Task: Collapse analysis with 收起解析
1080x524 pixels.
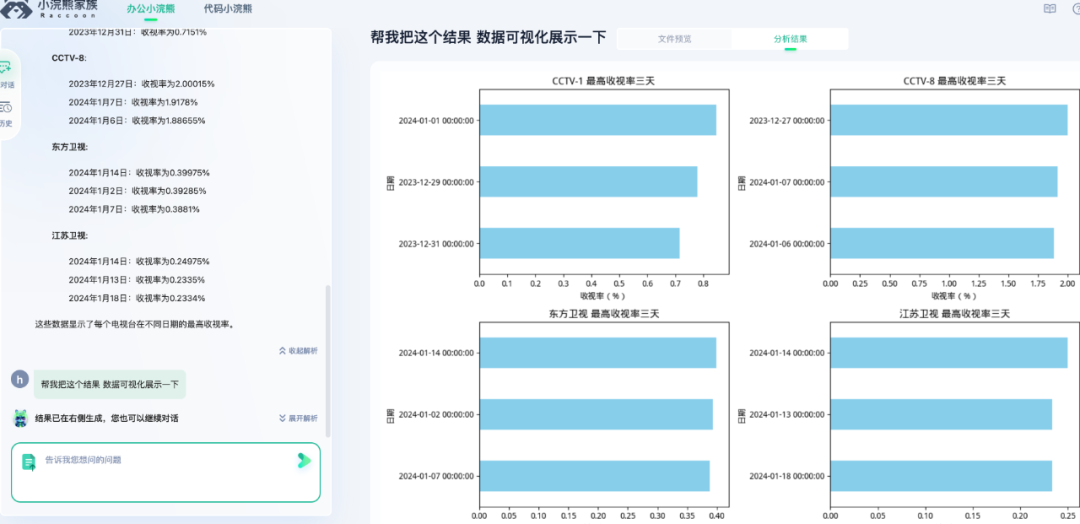Action: point(298,350)
